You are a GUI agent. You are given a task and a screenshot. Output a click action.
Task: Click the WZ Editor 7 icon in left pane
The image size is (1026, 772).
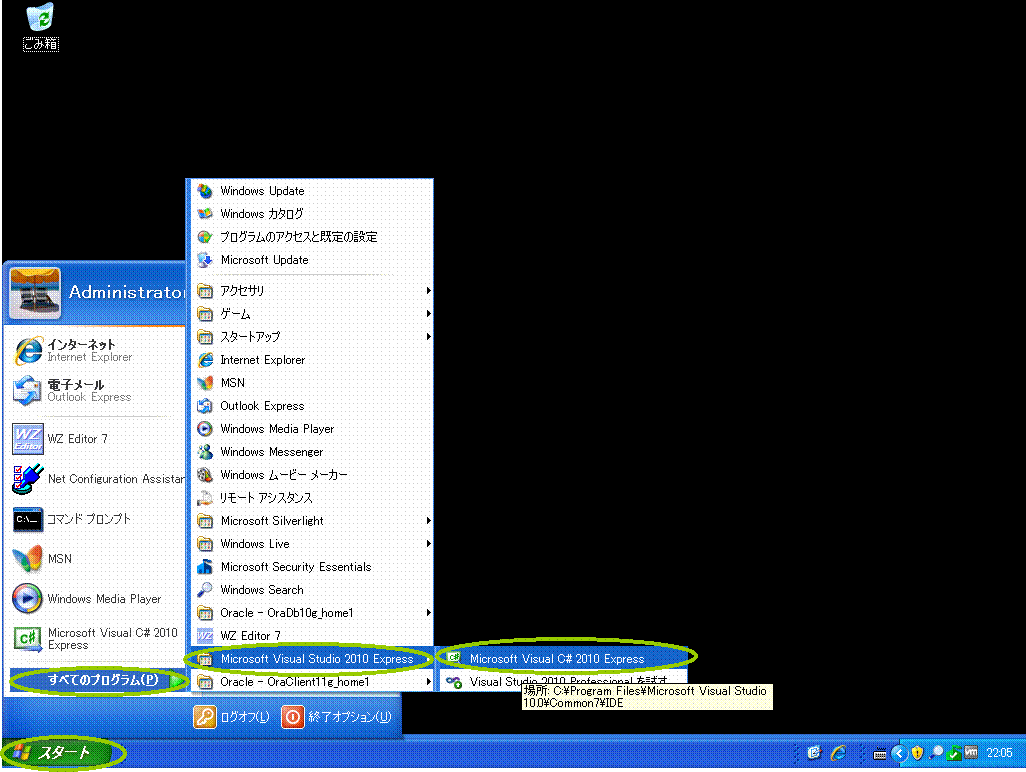[x=28, y=439]
